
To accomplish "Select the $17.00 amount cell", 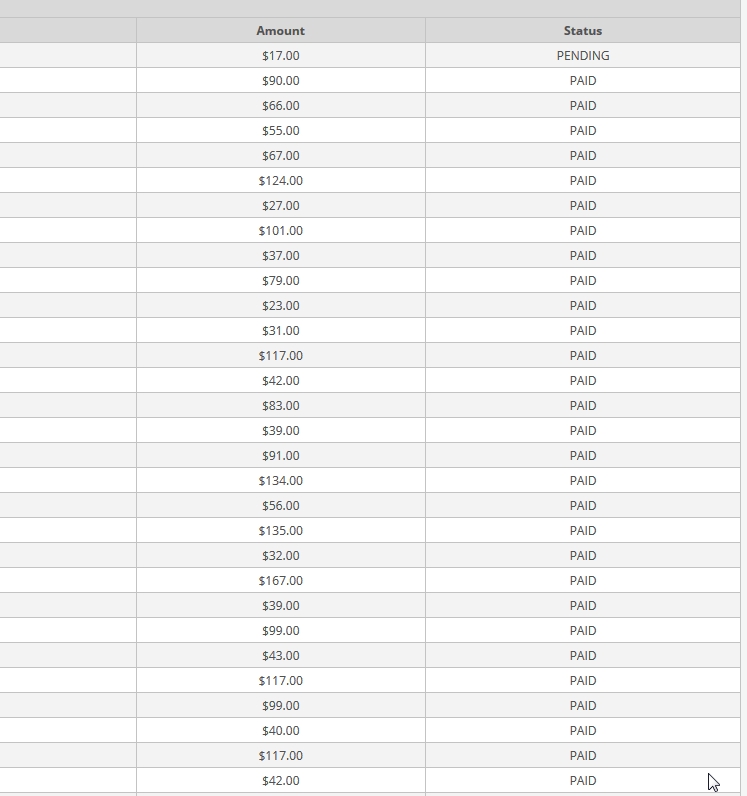I will click(x=280, y=56).
